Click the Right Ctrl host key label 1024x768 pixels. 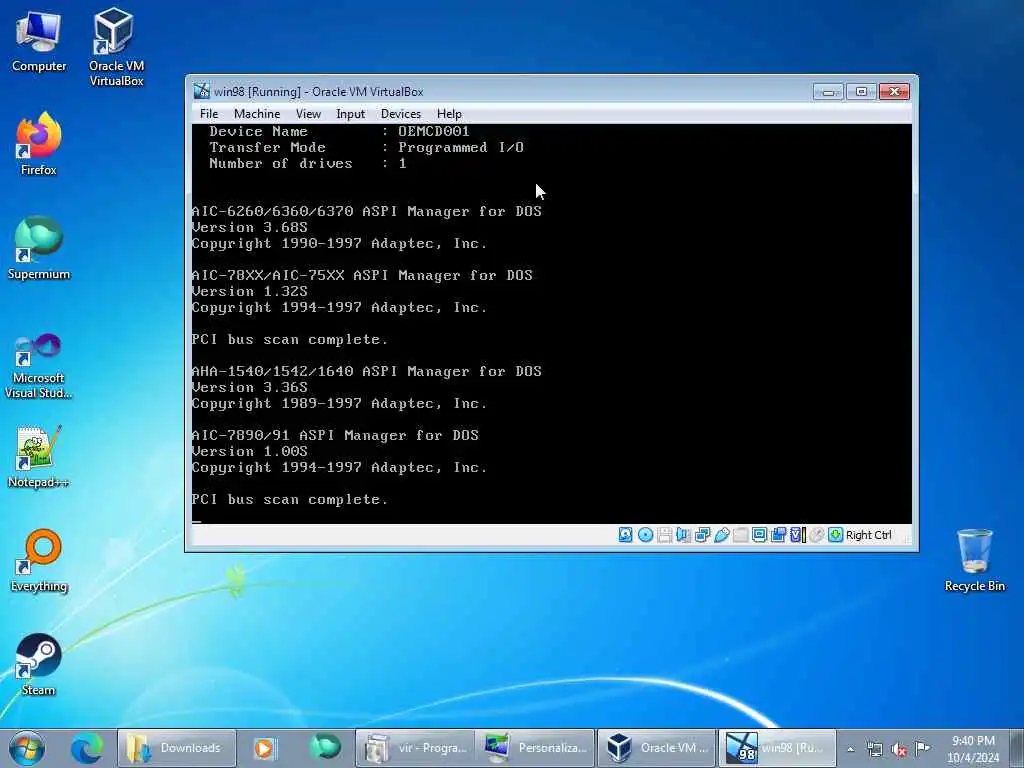click(x=869, y=535)
